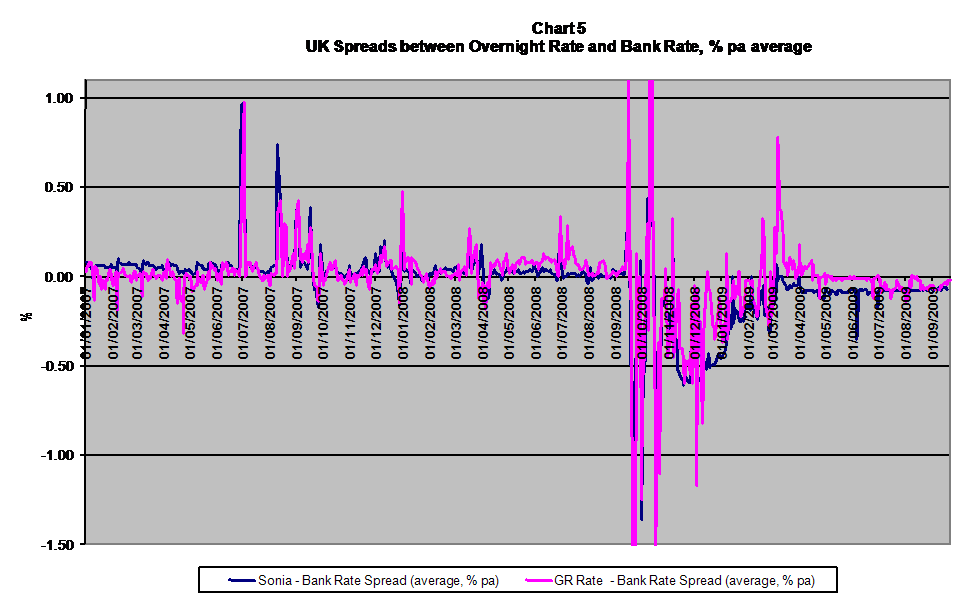Select the blue downward dip near 01/06/2009
Image resolution: width=977 pixels, height=600 pixels.
tap(856, 338)
